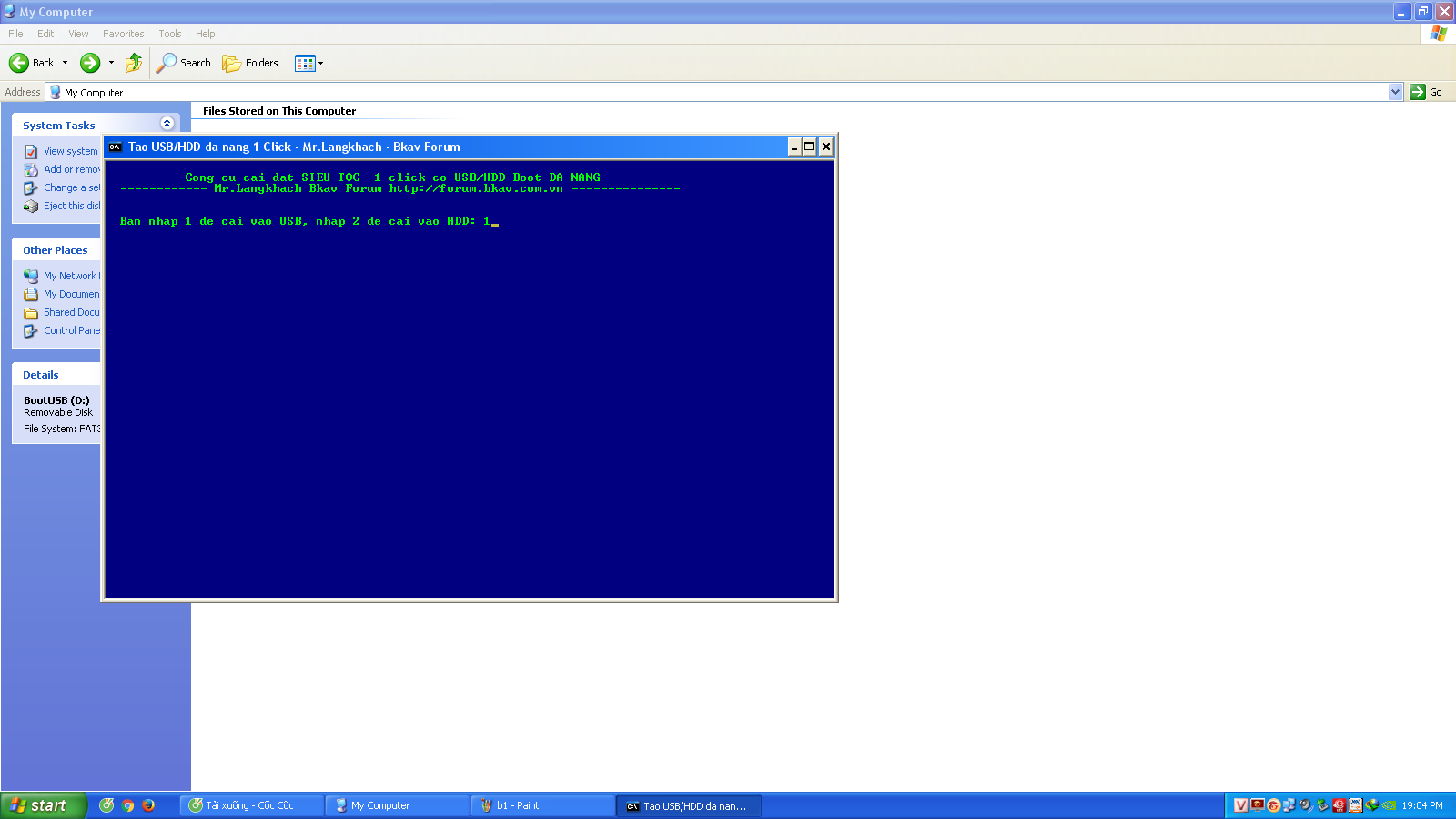
Task: Open the View menu
Action: (78, 34)
